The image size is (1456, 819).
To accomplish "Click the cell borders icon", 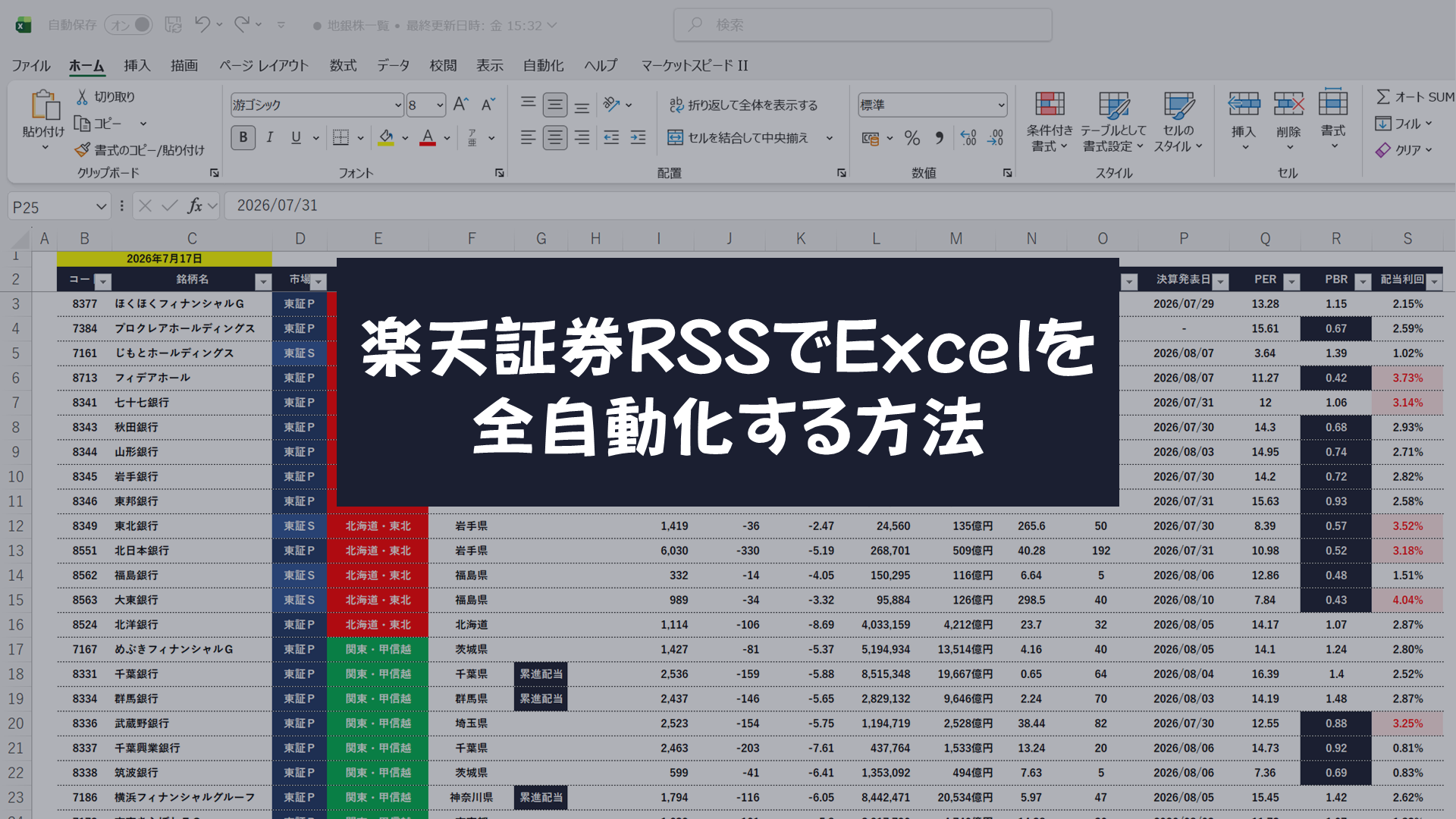I will tap(341, 138).
